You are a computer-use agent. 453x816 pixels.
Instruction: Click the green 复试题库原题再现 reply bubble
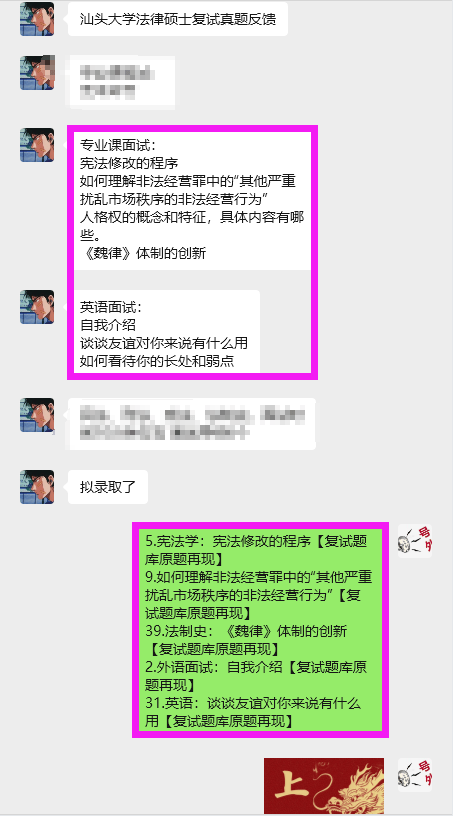pos(260,630)
